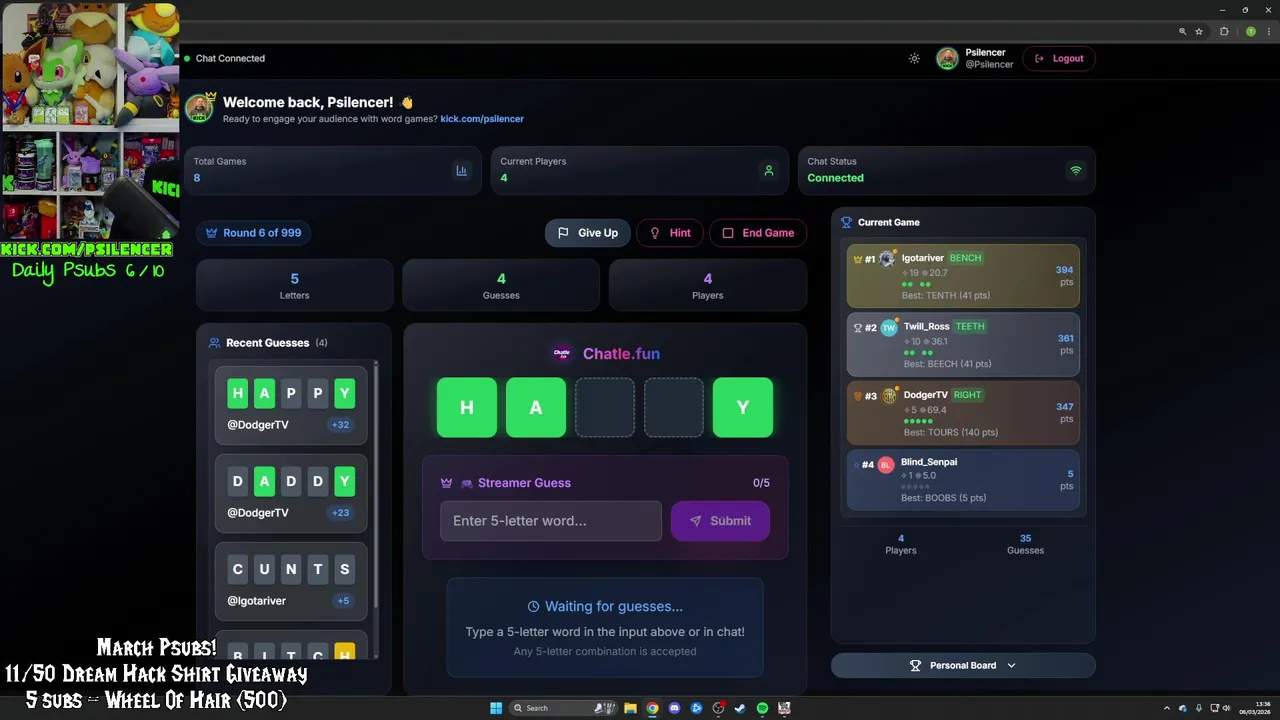This screenshot has height=720, width=1280.
Task: Click Igotariver's player avatar
Action: pos(887,258)
